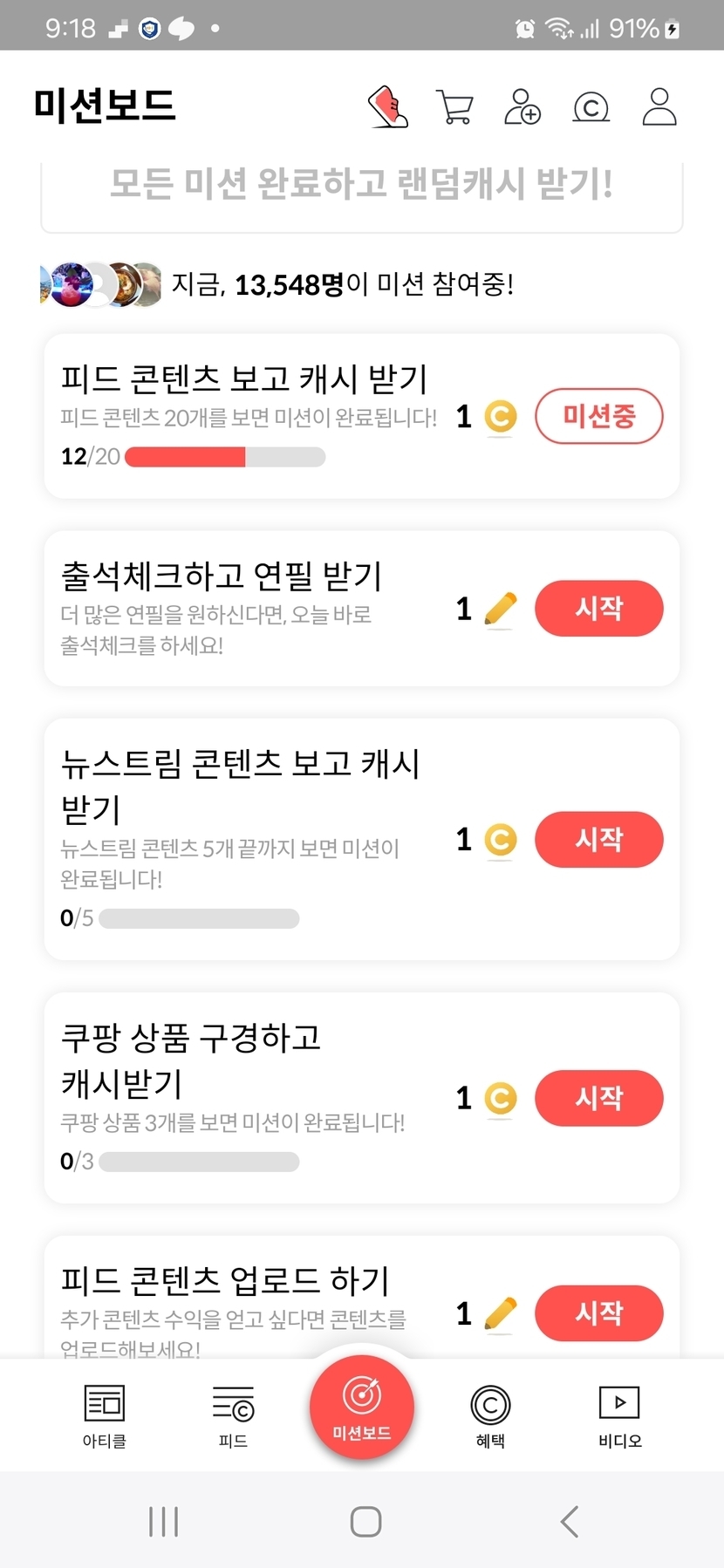Switch to the 아티클 tab
The image size is (724, 1568).
105,1415
